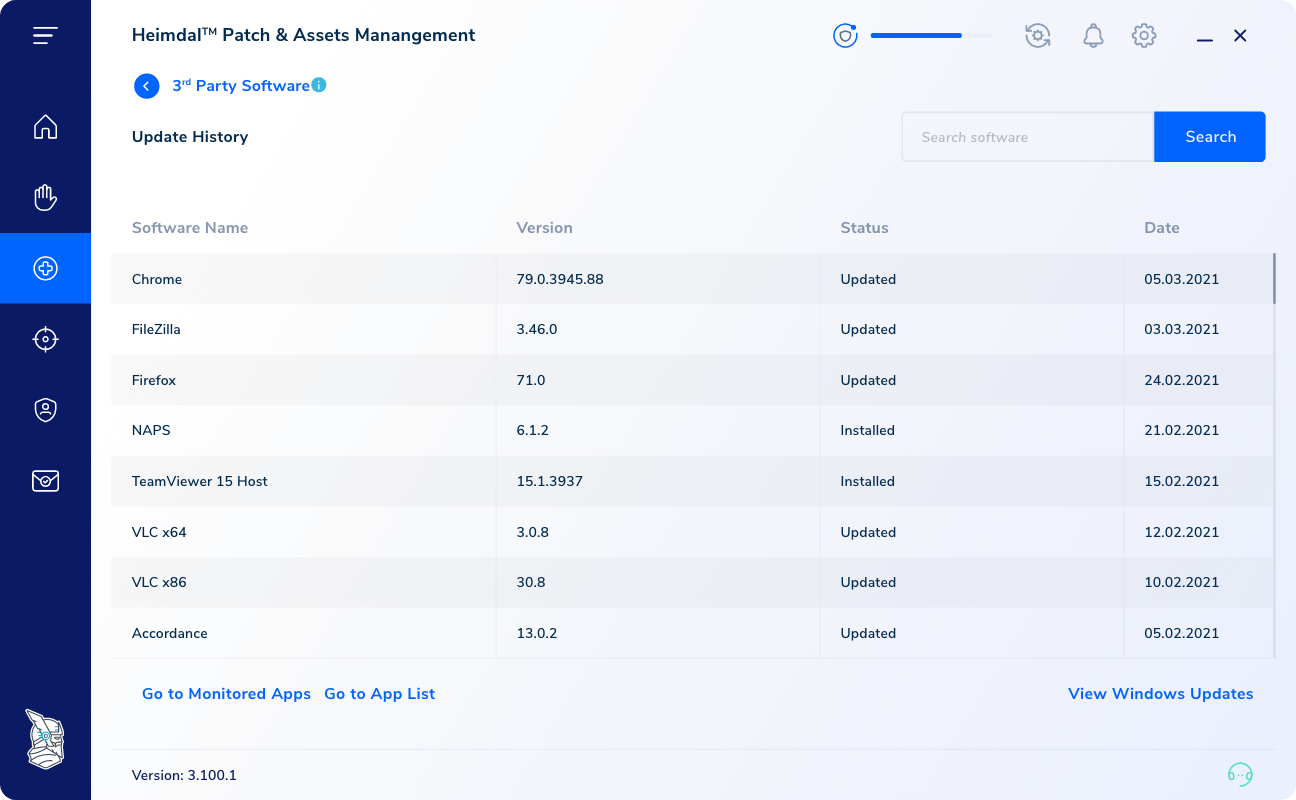Image resolution: width=1296 pixels, height=800 pixels.
Task: Open Go to Monitored Apps link
Action: pyautogui.click(x=226, y=694)
